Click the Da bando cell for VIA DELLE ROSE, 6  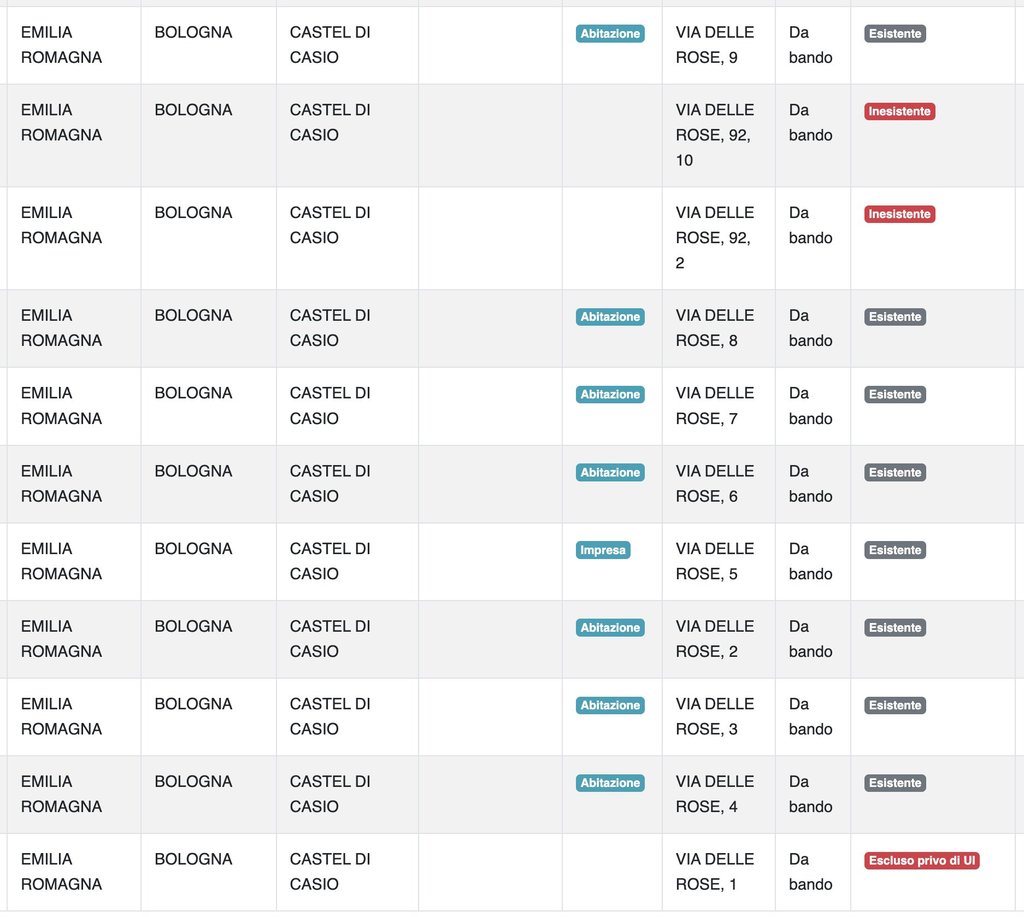click(x=810, y=483)
